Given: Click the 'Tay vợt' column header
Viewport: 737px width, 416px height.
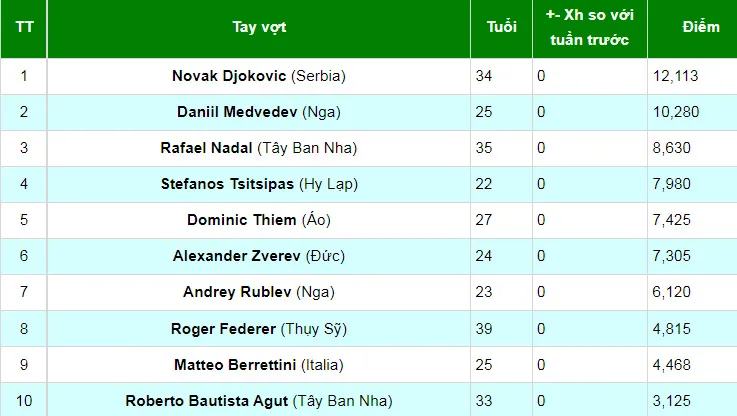Looking at the screenshot, I should (x=259, y=27).
